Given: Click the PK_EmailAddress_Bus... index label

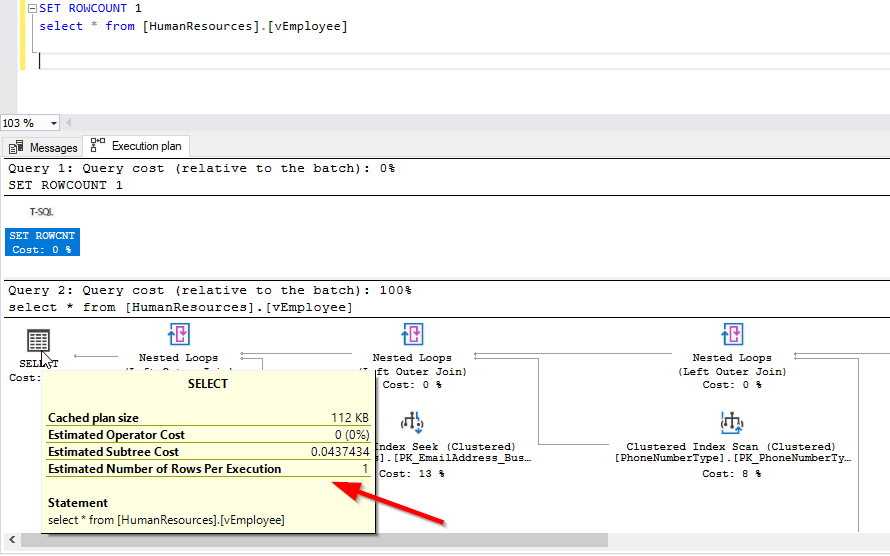Looking at the screenshot, I should (x=454, y=458).
